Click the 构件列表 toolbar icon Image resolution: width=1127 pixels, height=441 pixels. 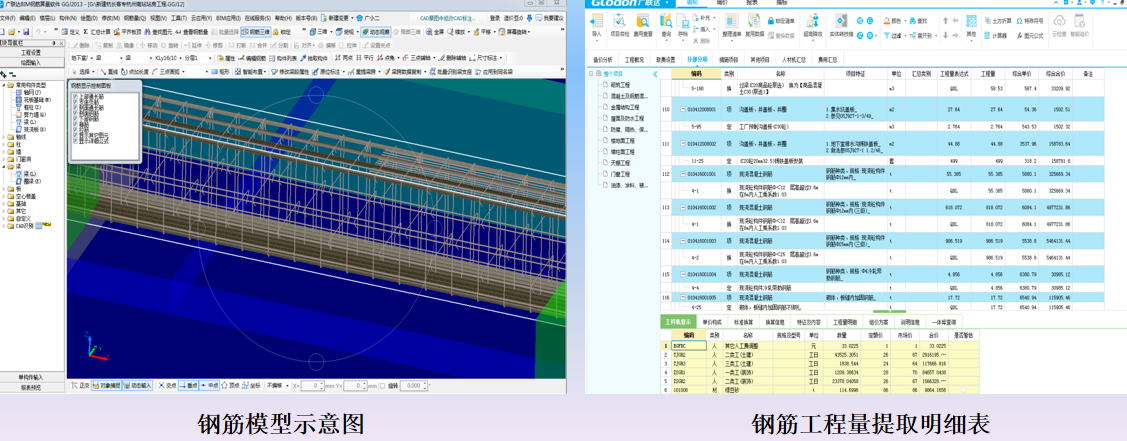[x=282, y=57]
